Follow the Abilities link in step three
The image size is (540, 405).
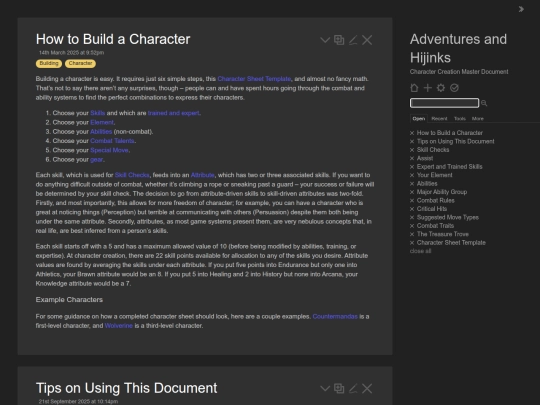click(101, 132)
